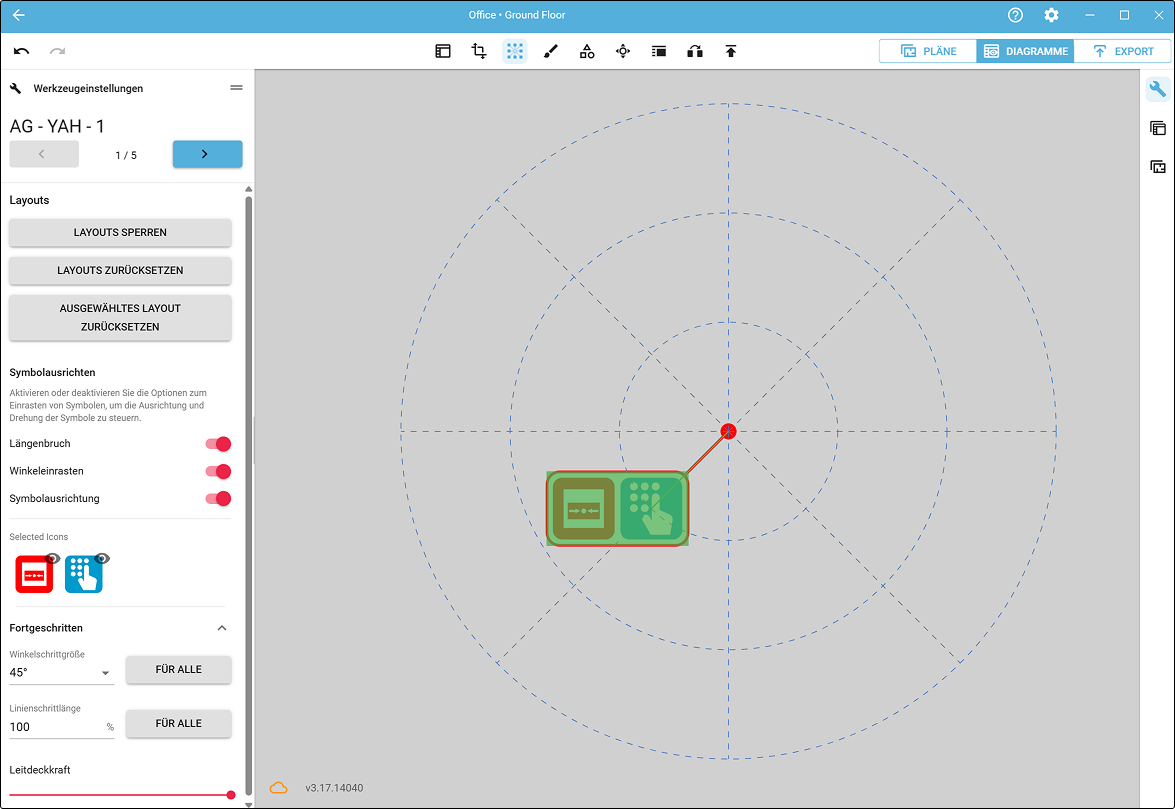Viewport: 1175px width, 809px height.
Task: Click the green alarm symbol on canvas
Action: 584,509
